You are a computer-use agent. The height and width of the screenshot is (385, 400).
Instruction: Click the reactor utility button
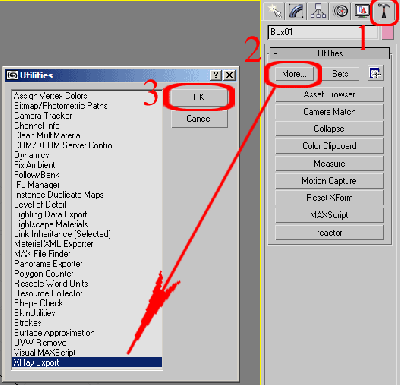pyautogui.click(x=329, y=232)
